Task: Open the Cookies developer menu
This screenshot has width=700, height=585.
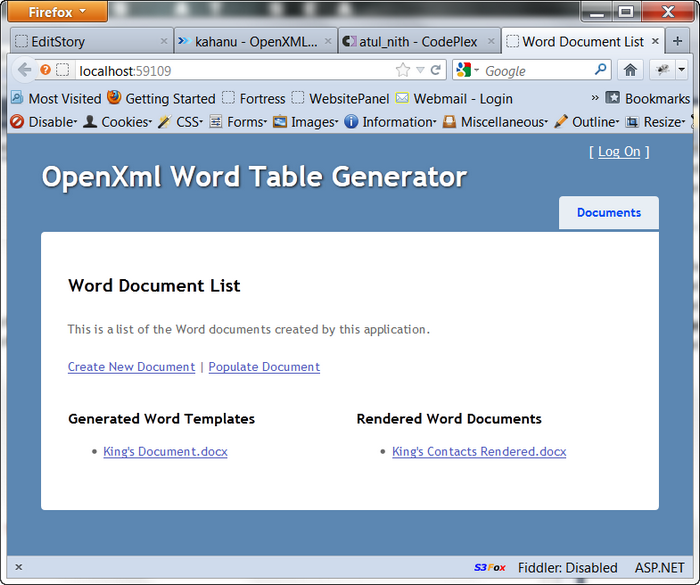Action: coord(117,121)
